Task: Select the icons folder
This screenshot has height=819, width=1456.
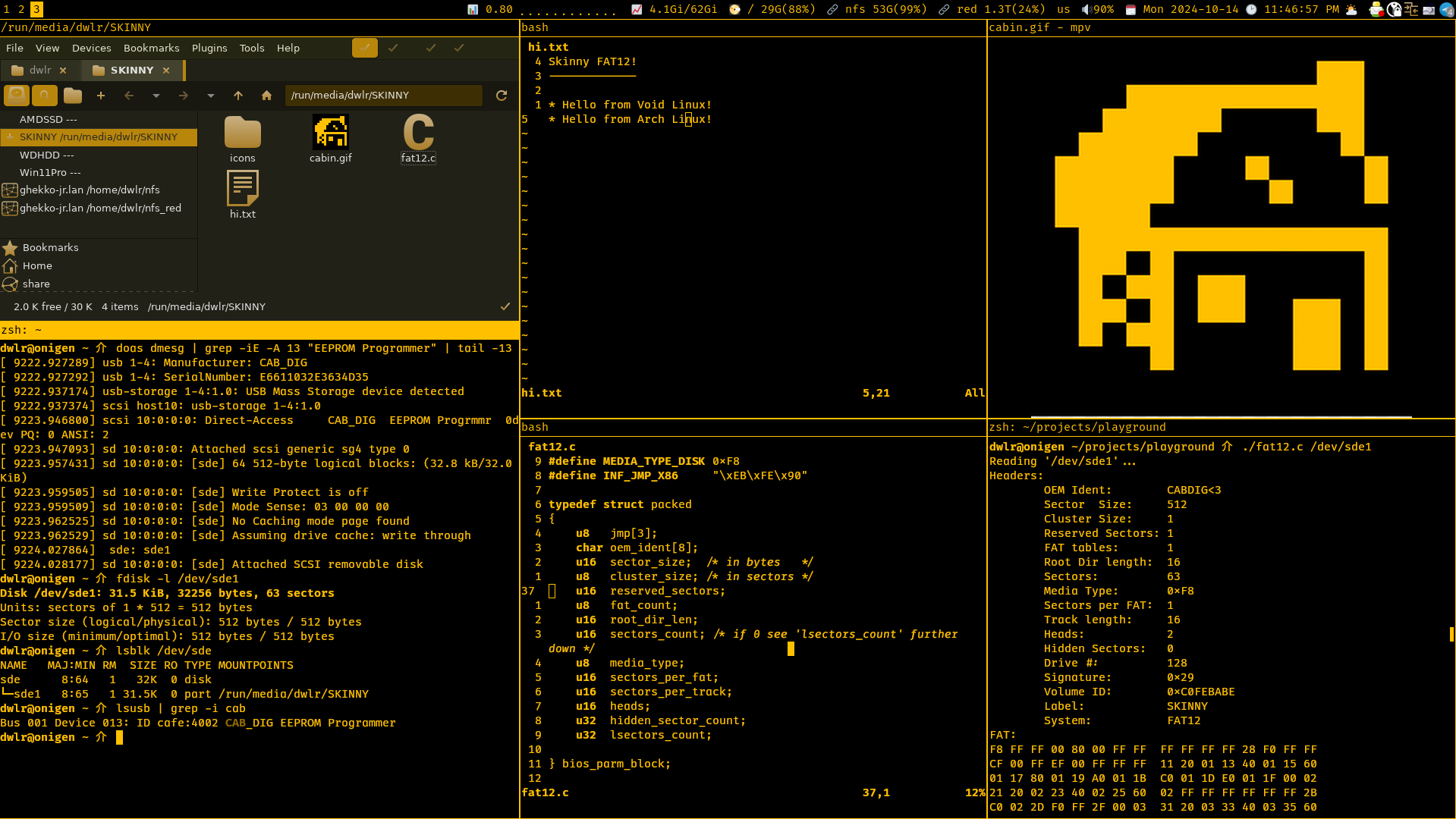Action: pyautogui.click(x=243, y=140)
